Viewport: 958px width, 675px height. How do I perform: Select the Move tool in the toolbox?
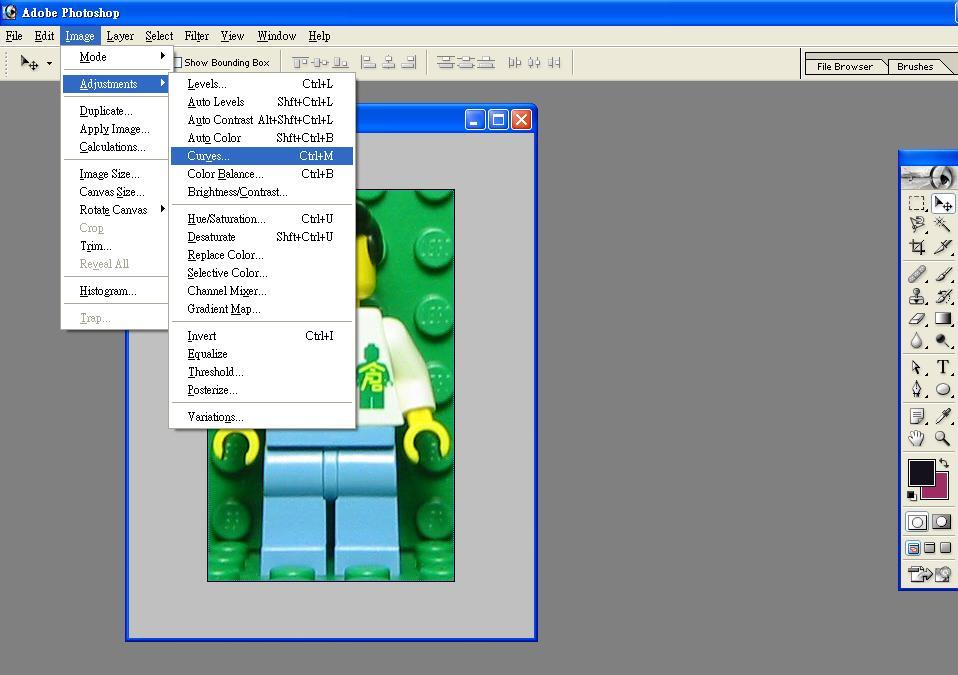tap(943, 203)
